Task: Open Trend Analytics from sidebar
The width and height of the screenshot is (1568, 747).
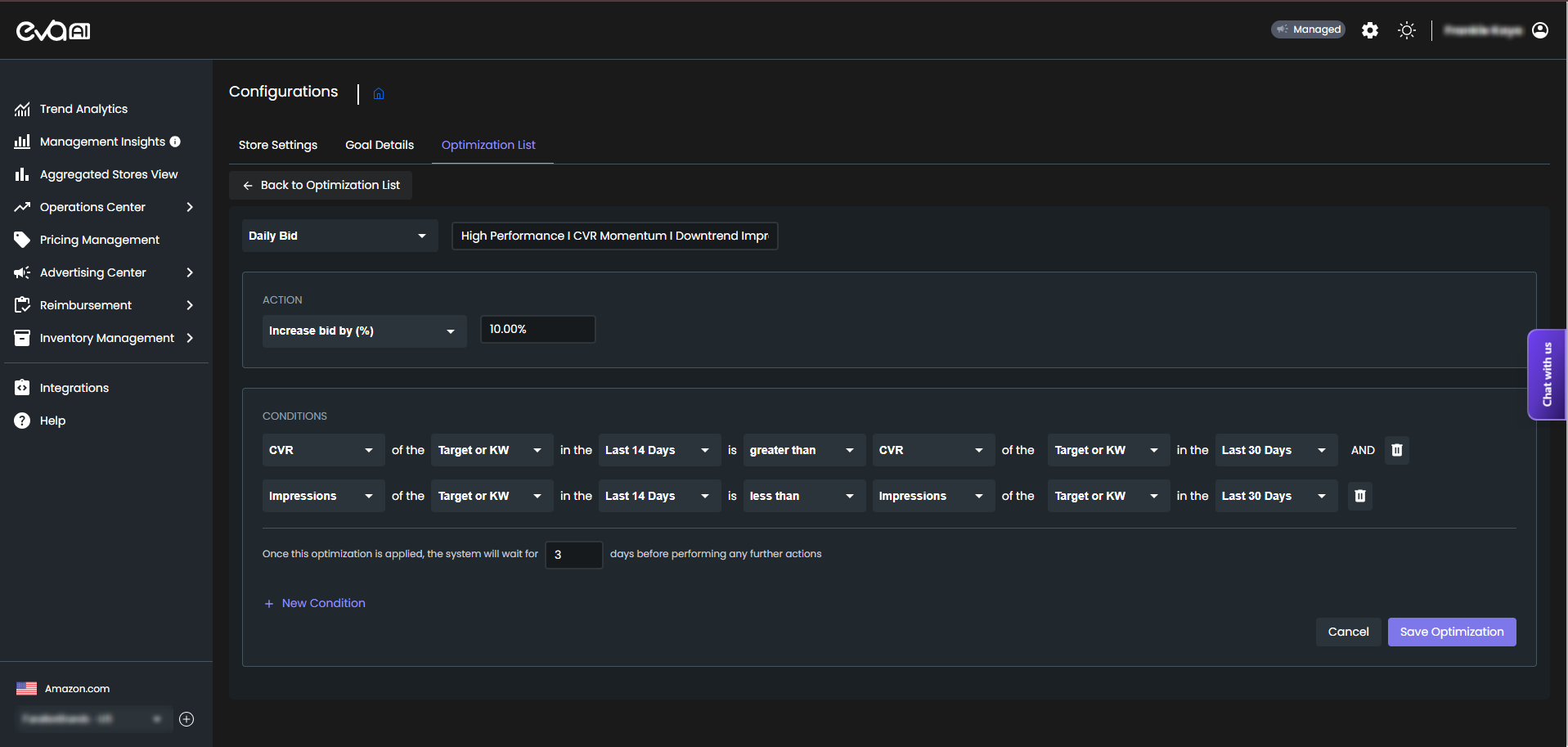Action: pos(83,109)
